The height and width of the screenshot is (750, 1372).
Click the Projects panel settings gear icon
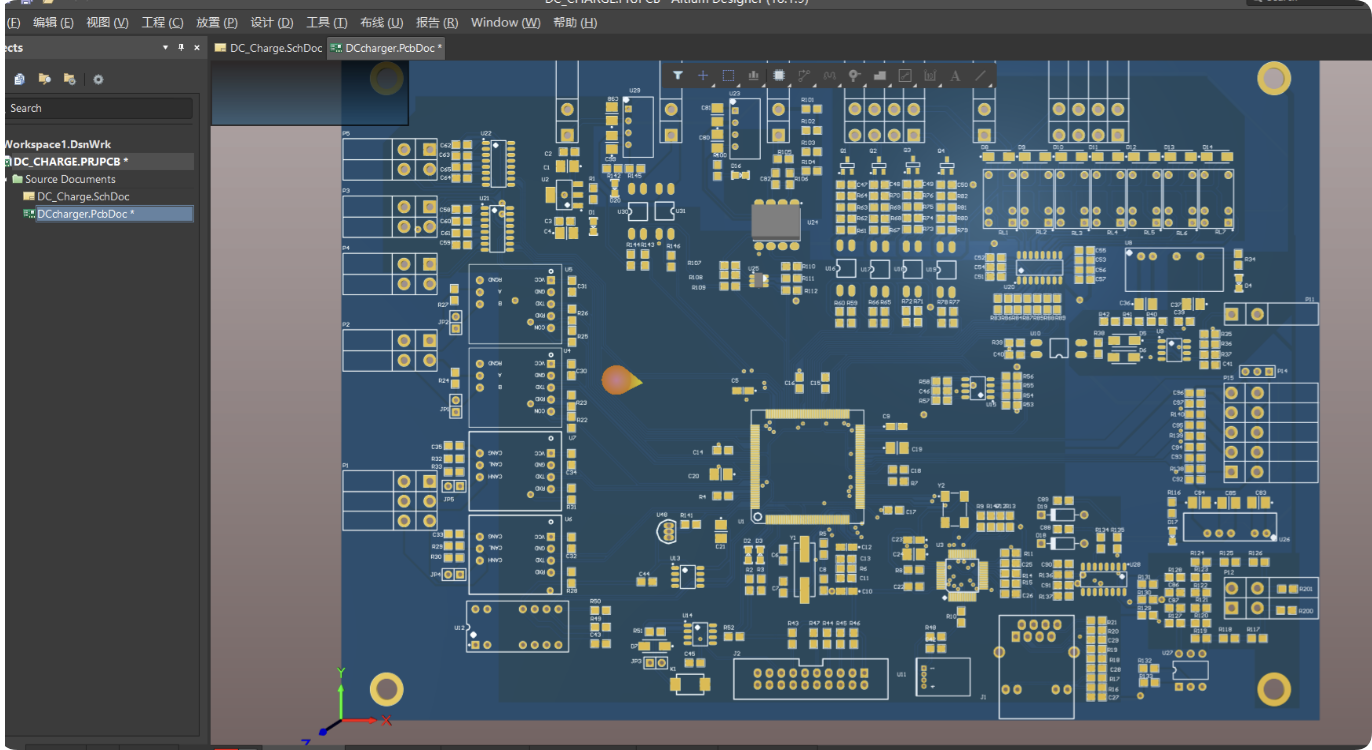click(98, 79)
